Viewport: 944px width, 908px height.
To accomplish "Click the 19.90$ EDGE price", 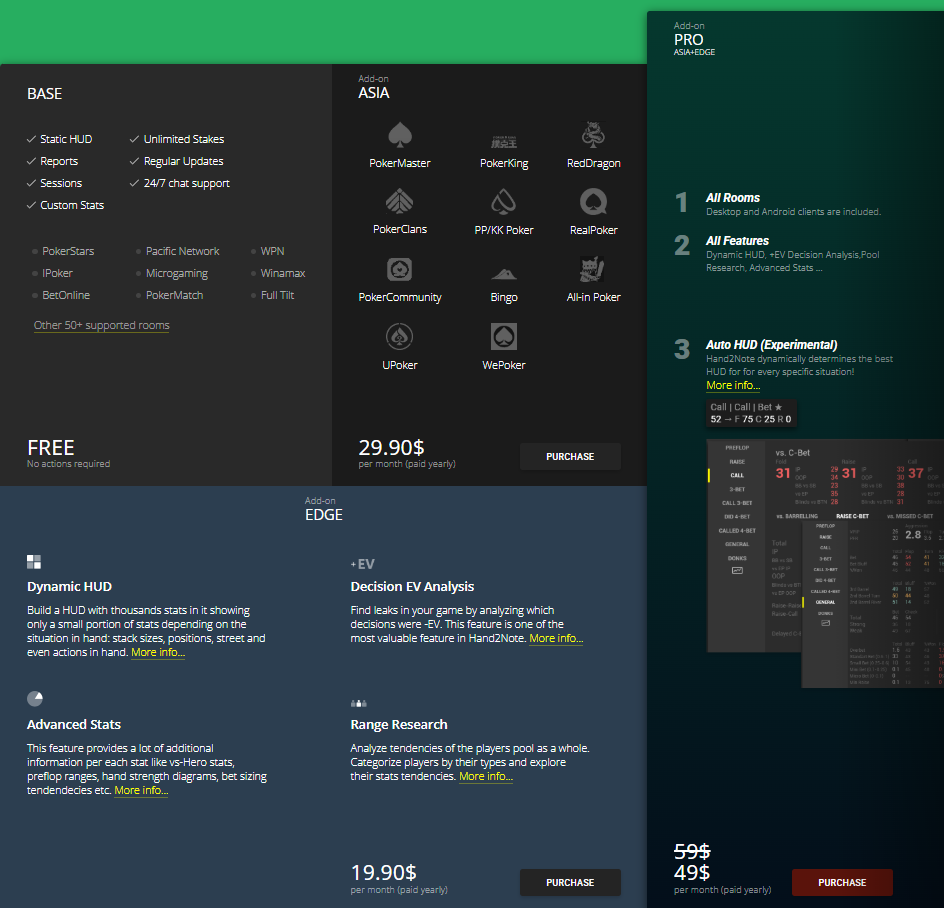I will (383, 872).
